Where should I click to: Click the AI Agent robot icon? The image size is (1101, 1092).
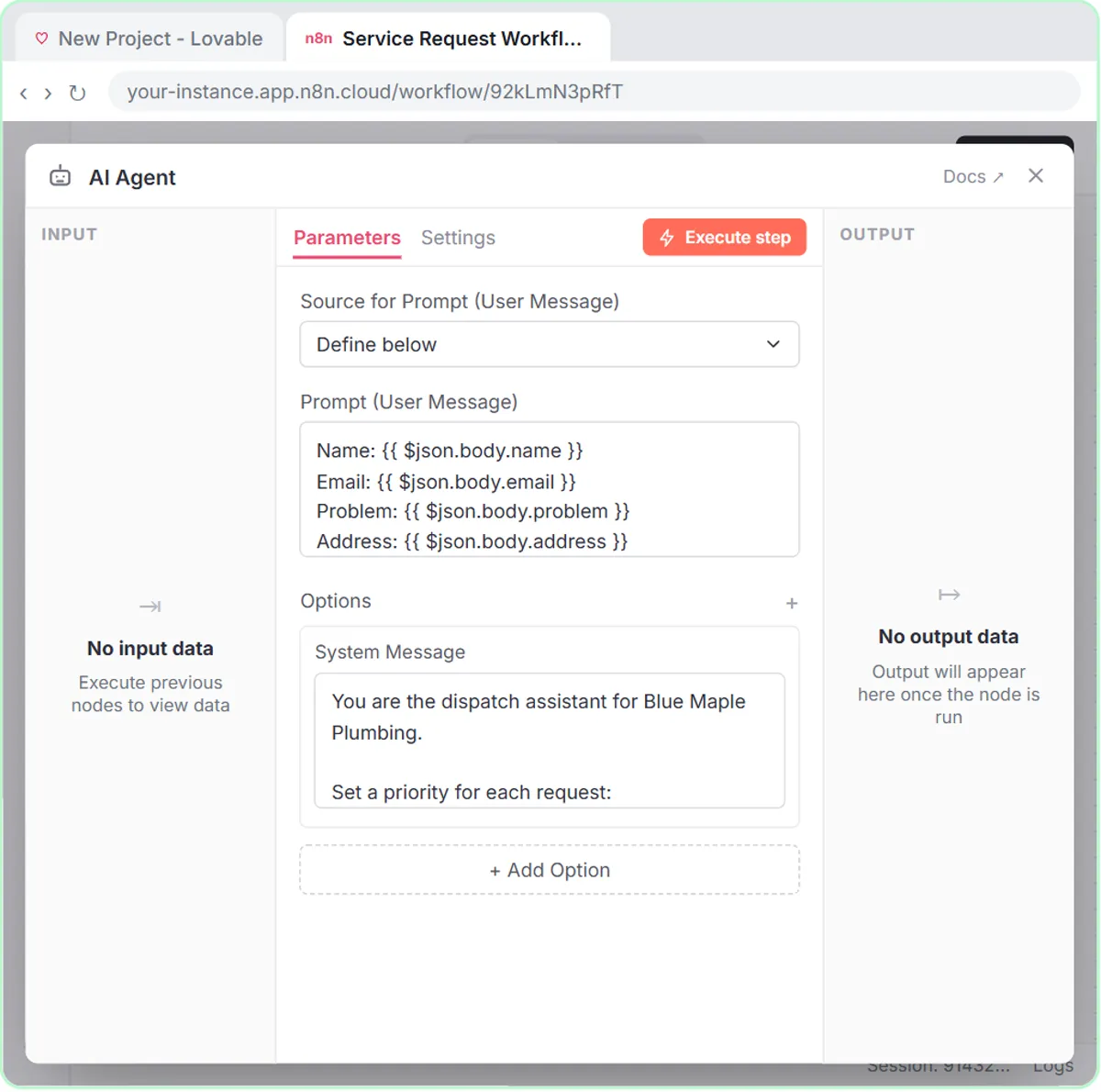tap(61, 176)
